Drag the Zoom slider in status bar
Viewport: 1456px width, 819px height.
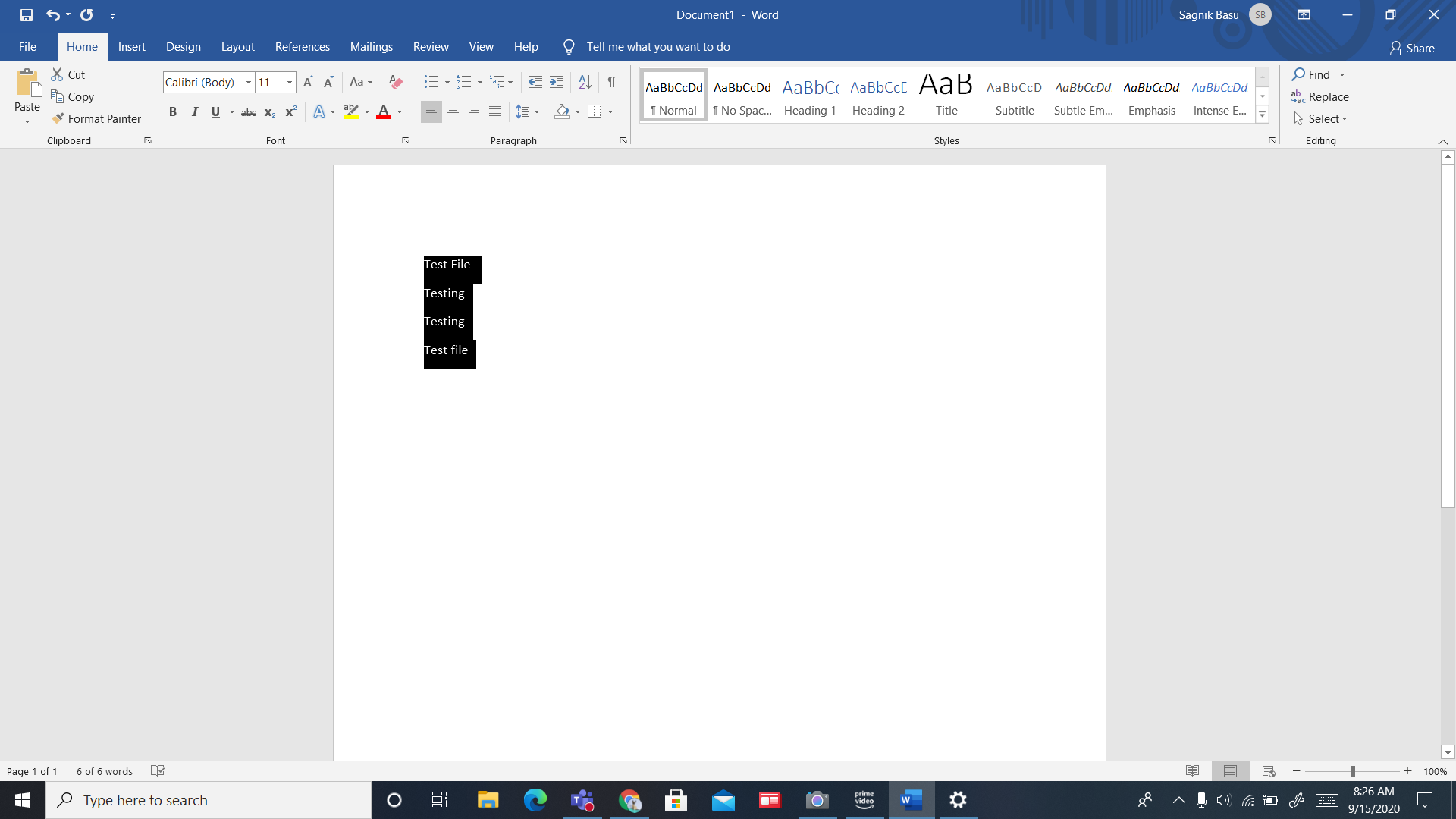coord(1351,771)
